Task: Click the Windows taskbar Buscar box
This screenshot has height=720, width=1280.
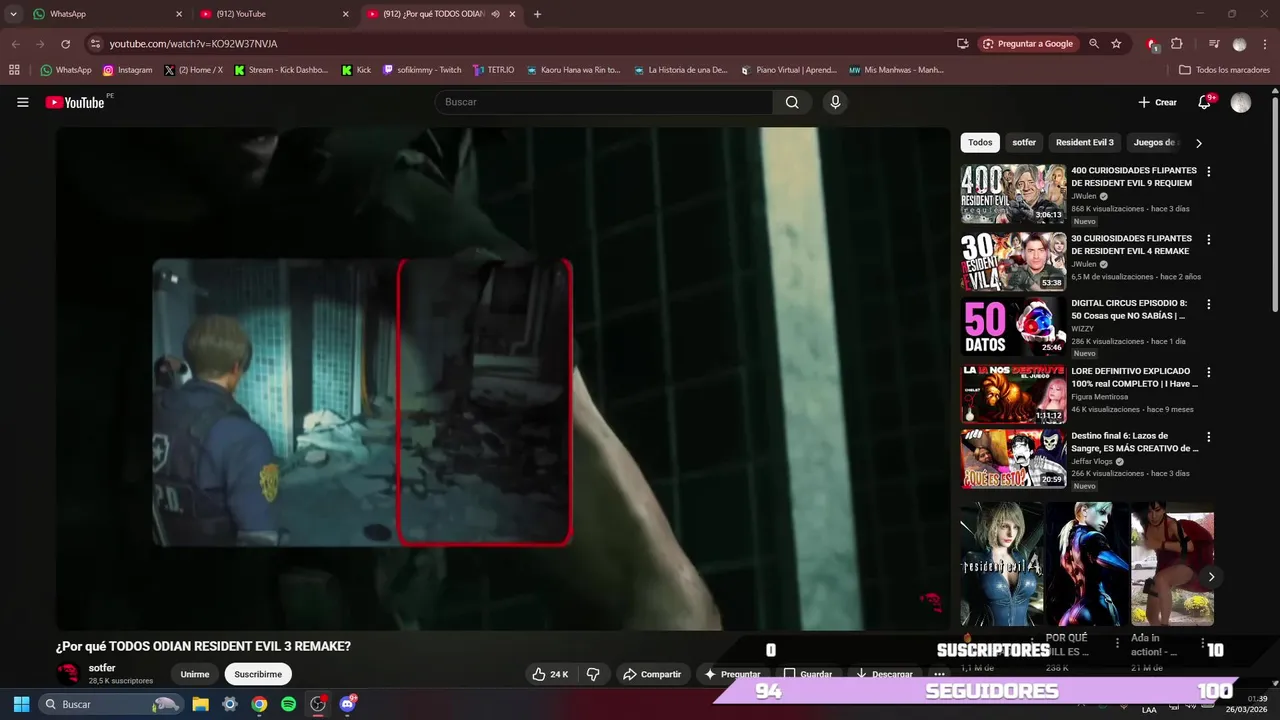Action: (x=110, y=704)
